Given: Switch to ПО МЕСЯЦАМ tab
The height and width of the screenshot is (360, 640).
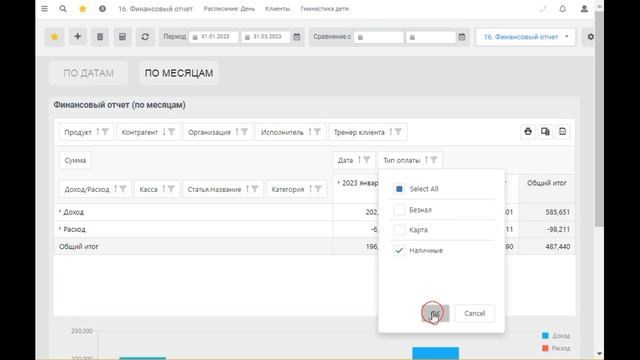Looking at the screenshot, I should click(179, 73).
